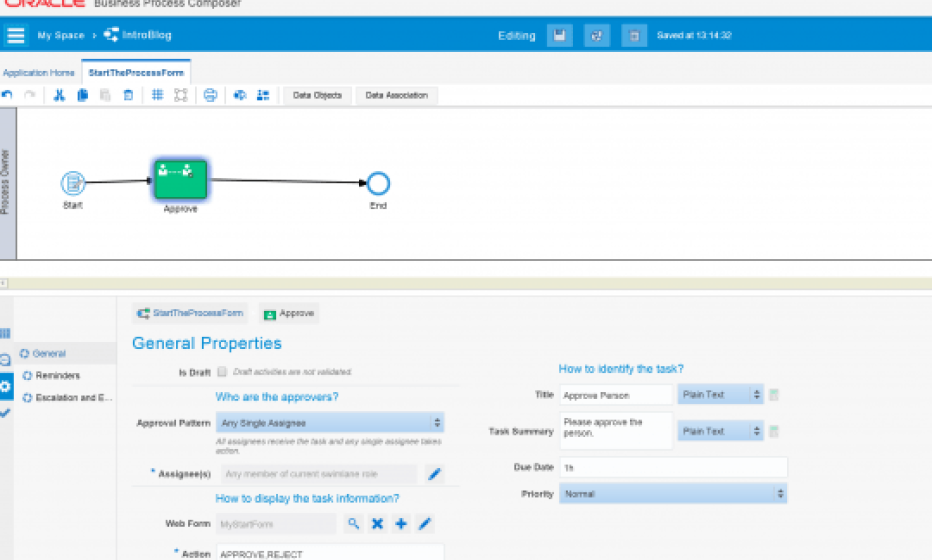
Task: Edit web form with pencil icon
Action: [424, 524]
